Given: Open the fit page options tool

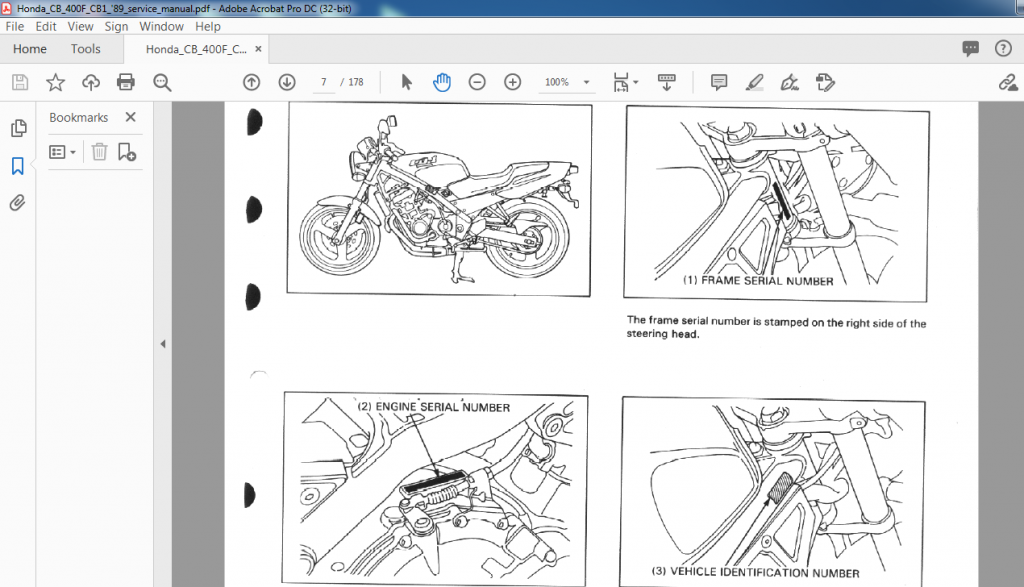Looking at the screenshot, I should pos(625,82).
